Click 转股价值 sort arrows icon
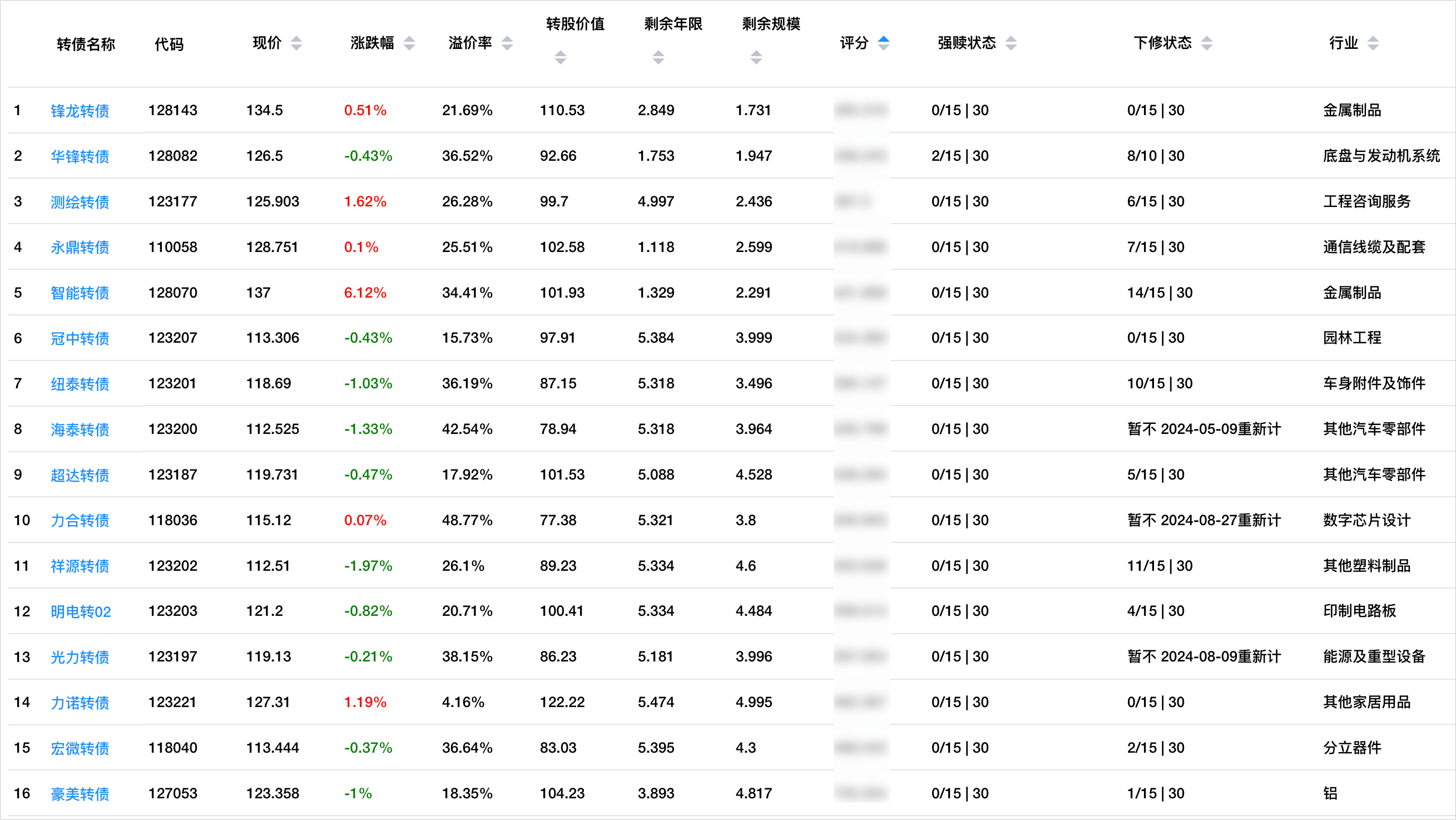1456x820 pixels. [x=560, y=57]
